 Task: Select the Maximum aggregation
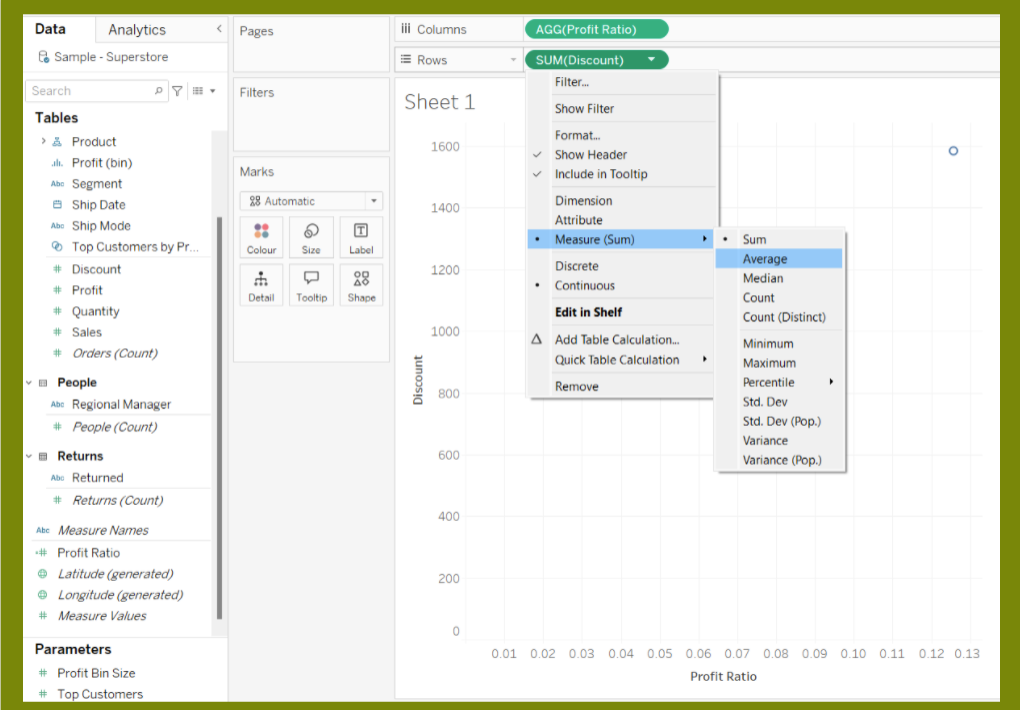pos(769,362)
